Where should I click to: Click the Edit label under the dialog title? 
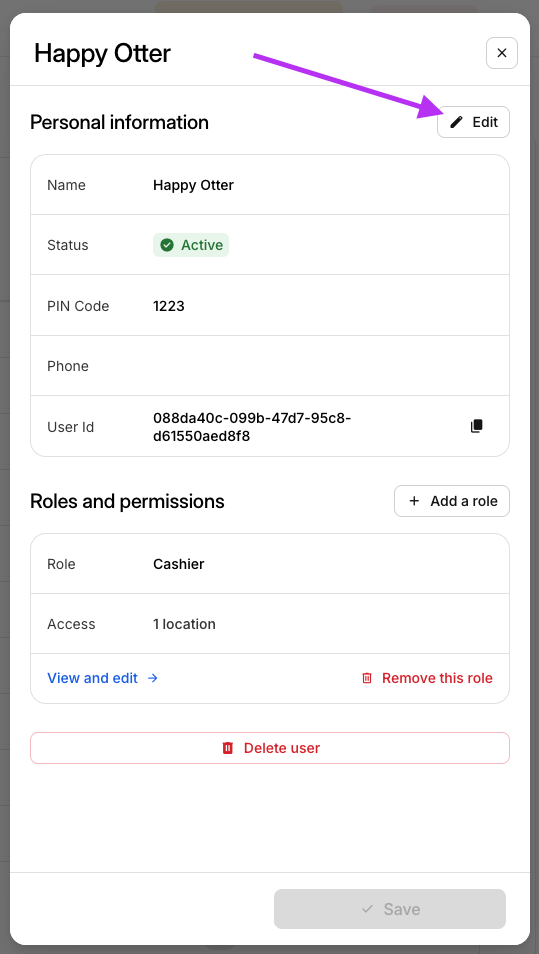click(485, 122)
